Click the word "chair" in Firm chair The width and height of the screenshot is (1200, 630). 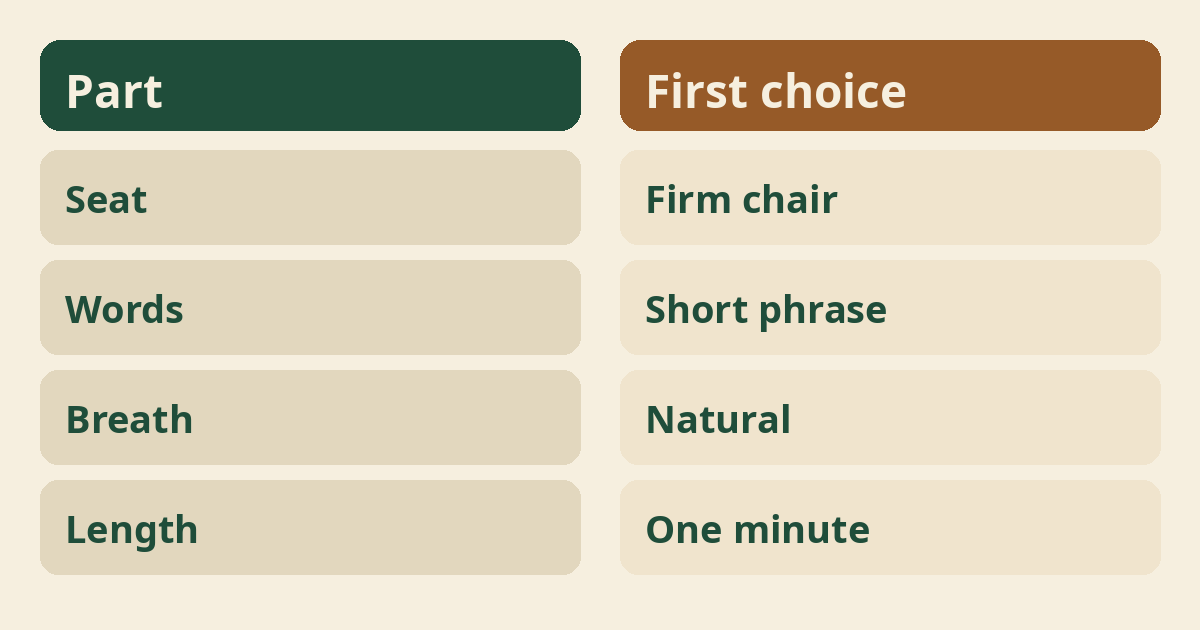point(790,200)
